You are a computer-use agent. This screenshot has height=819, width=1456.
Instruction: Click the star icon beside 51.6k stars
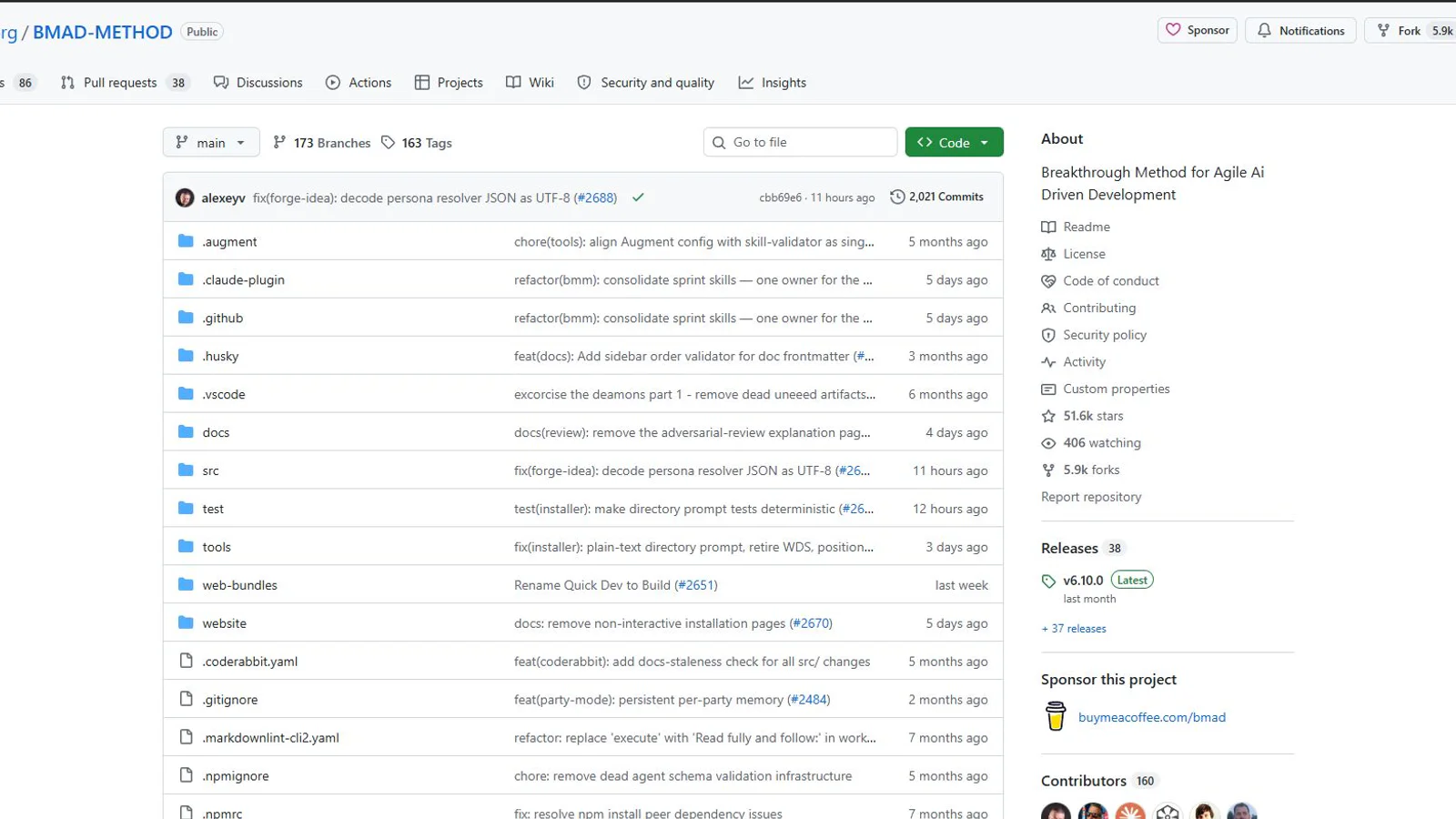pos(1048,416)
